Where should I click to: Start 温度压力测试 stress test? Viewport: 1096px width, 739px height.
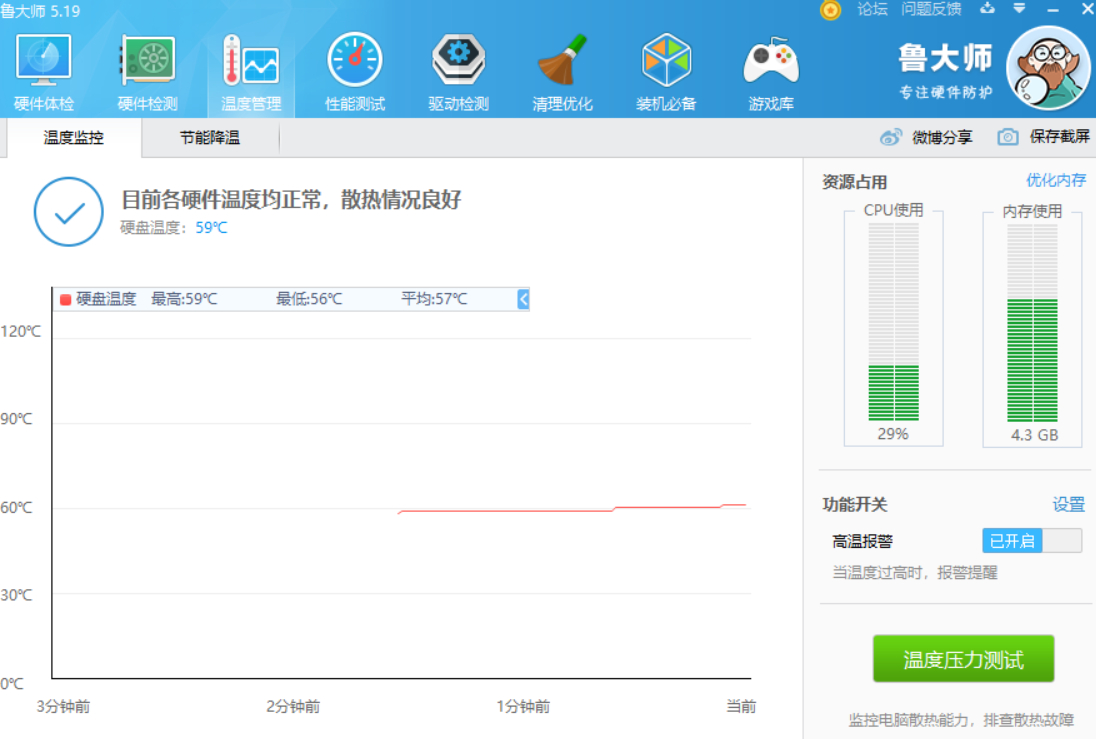[x=963, y=659]
